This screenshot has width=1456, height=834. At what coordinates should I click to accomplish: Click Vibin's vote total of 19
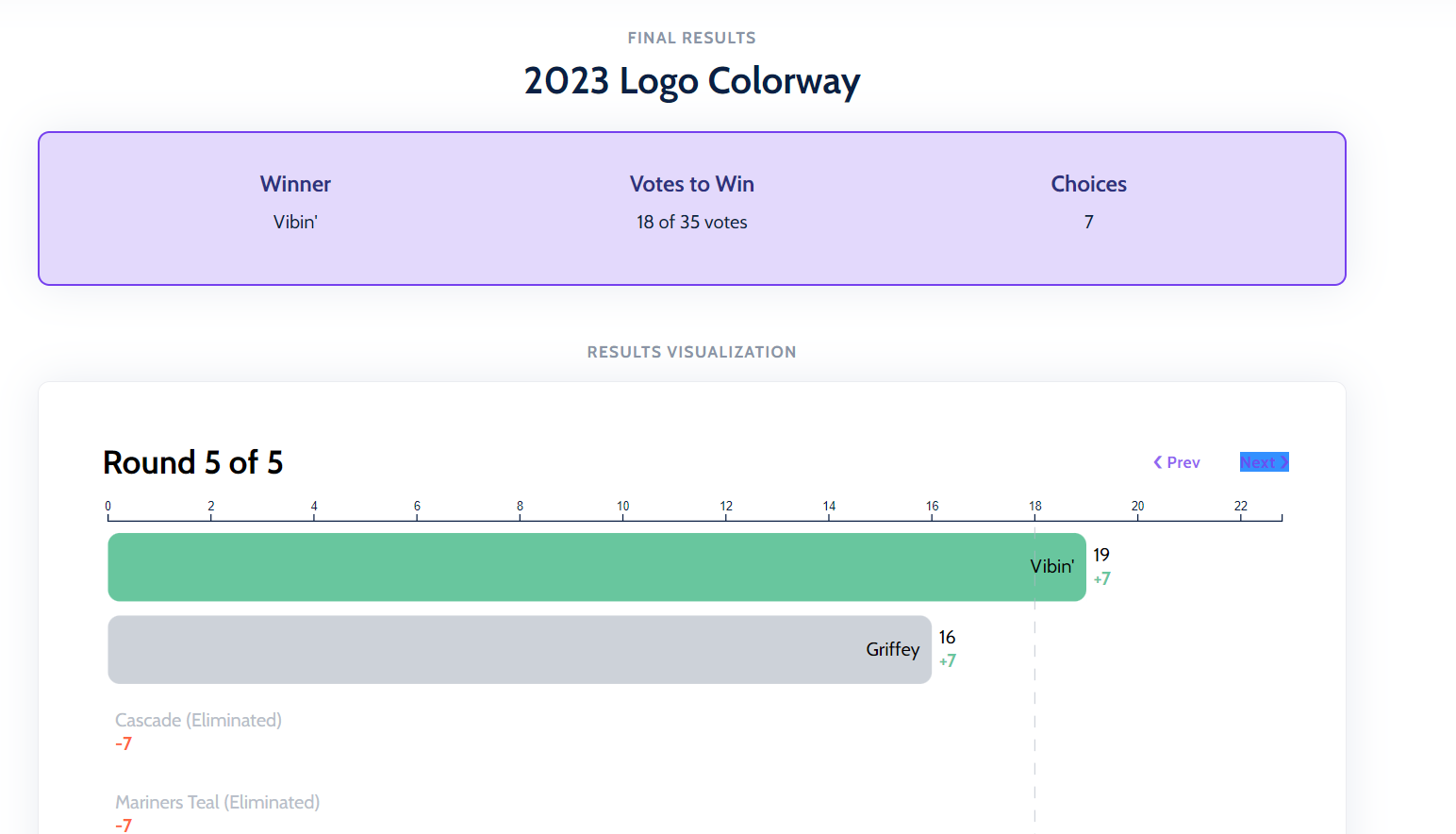point(1101,555)
